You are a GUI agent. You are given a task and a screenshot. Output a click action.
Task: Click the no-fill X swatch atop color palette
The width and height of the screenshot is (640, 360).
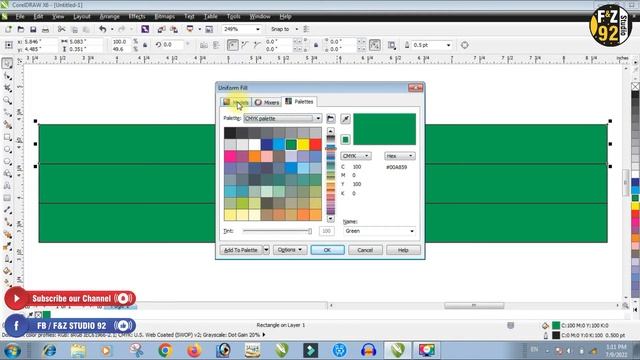[636, 86]
